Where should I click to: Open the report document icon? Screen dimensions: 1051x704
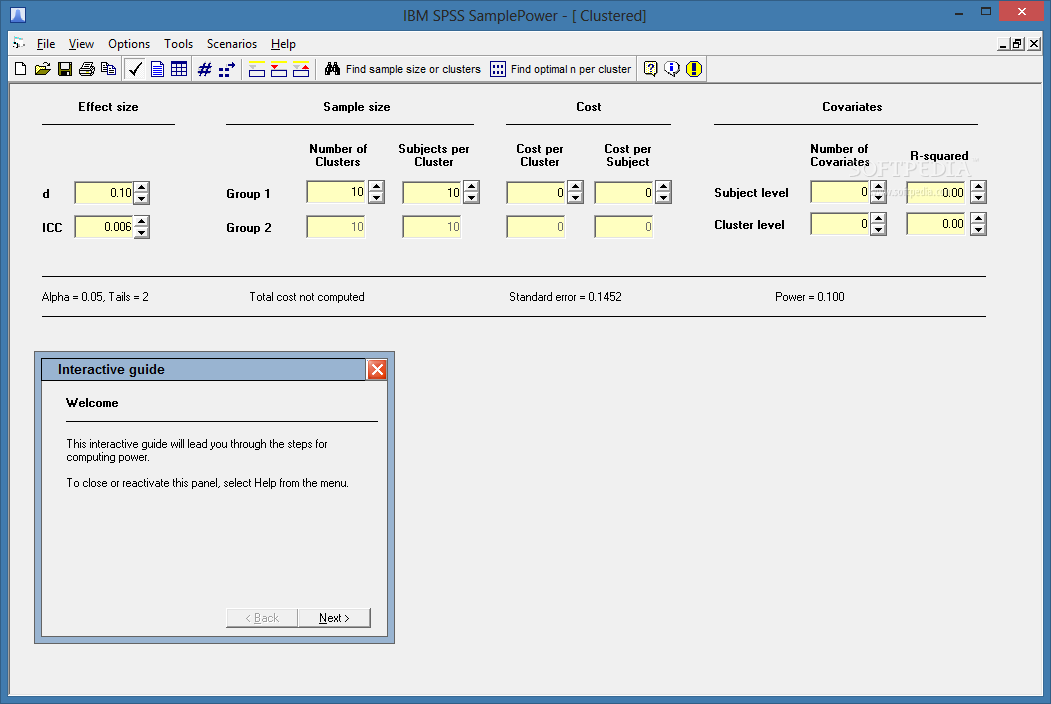[158, 69]
